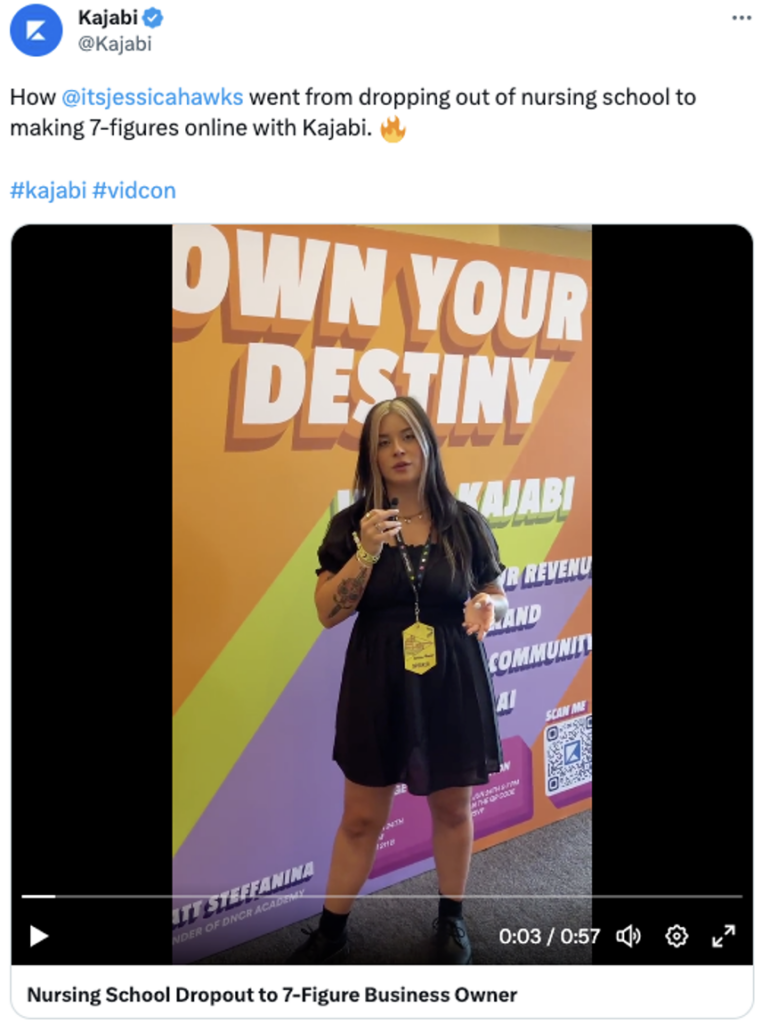Image resolution: width=762 pixels, height=1024 pixels.
Task: Mute the video using the speaker icon
Action: click(628, 936)
